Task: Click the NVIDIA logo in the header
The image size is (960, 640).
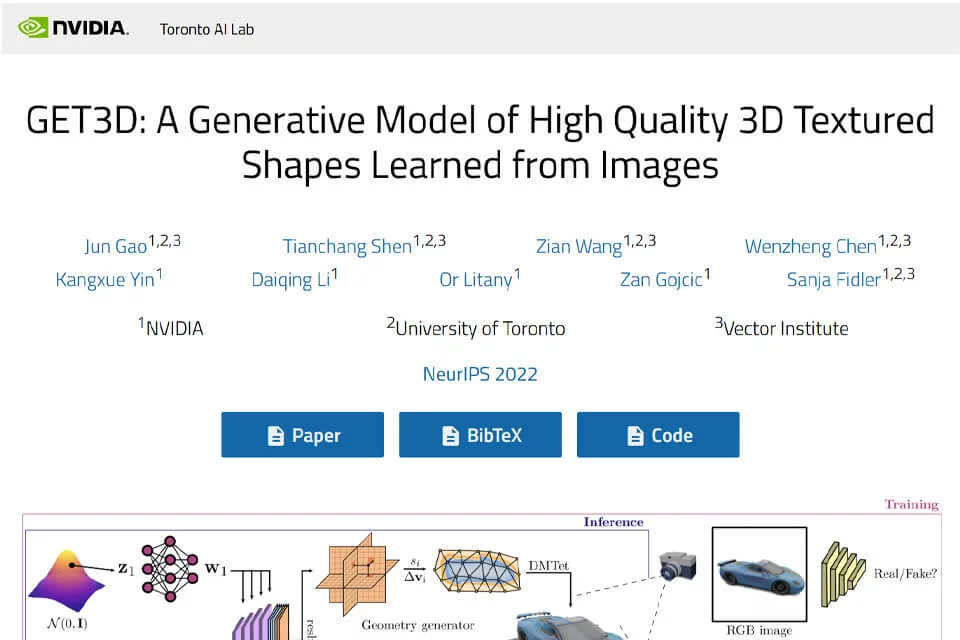Action: click(73, 28)
